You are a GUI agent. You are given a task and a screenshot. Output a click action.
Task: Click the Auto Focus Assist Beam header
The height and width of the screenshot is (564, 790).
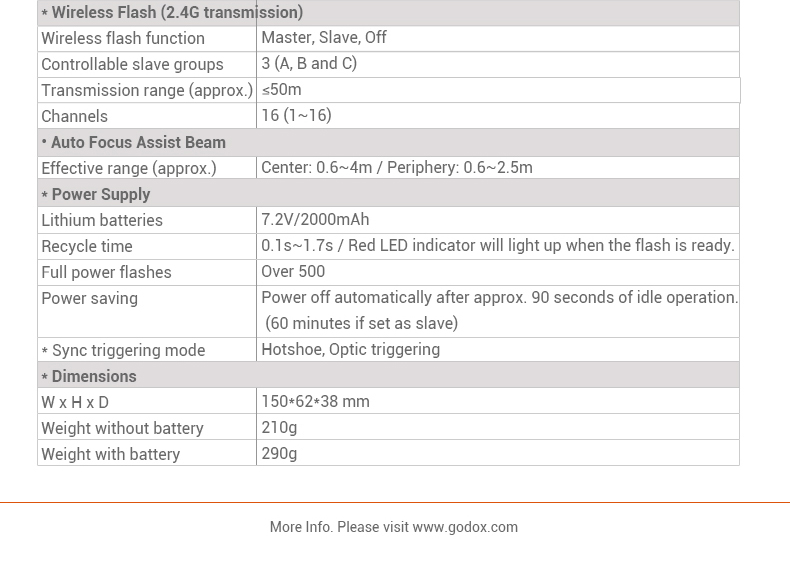pyautogui.click(x=138, y=143)
